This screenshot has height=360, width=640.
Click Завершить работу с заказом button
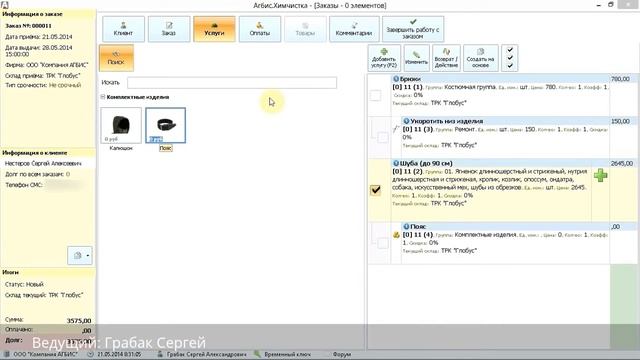coord(413,29)
